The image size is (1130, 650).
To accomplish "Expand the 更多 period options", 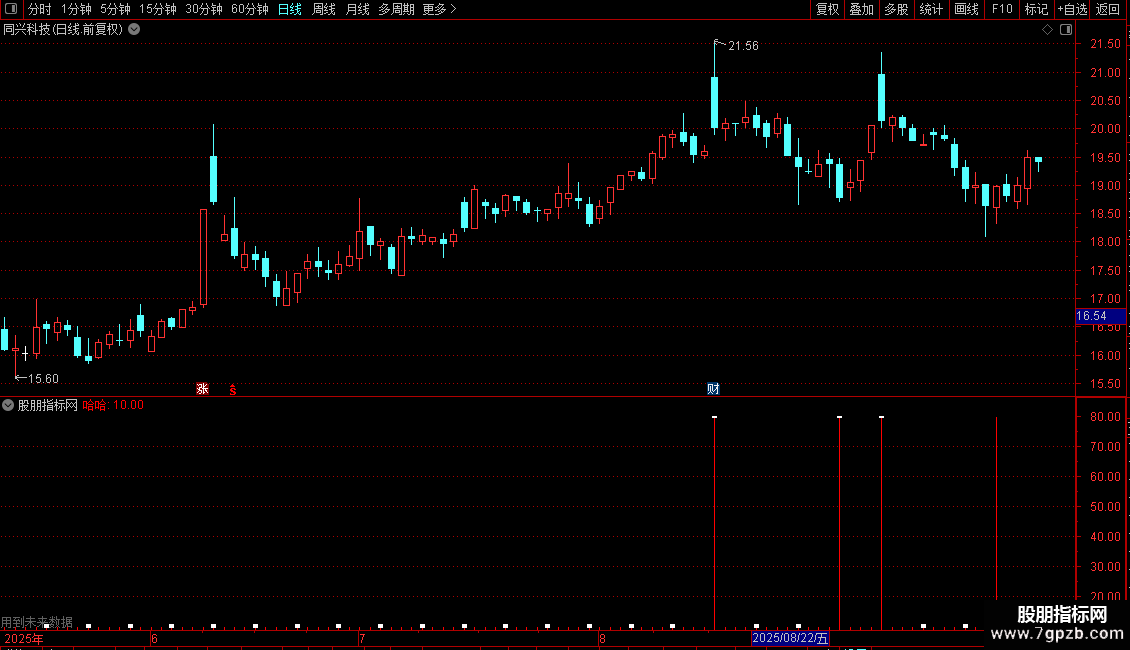I will coord(440,9).
